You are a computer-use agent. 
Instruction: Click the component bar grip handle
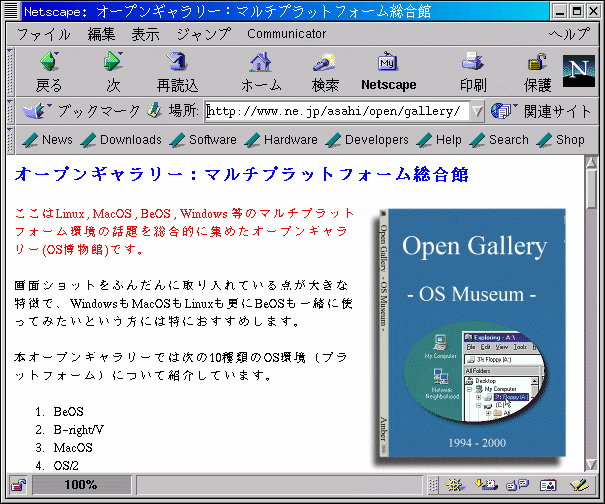(433, 485)
